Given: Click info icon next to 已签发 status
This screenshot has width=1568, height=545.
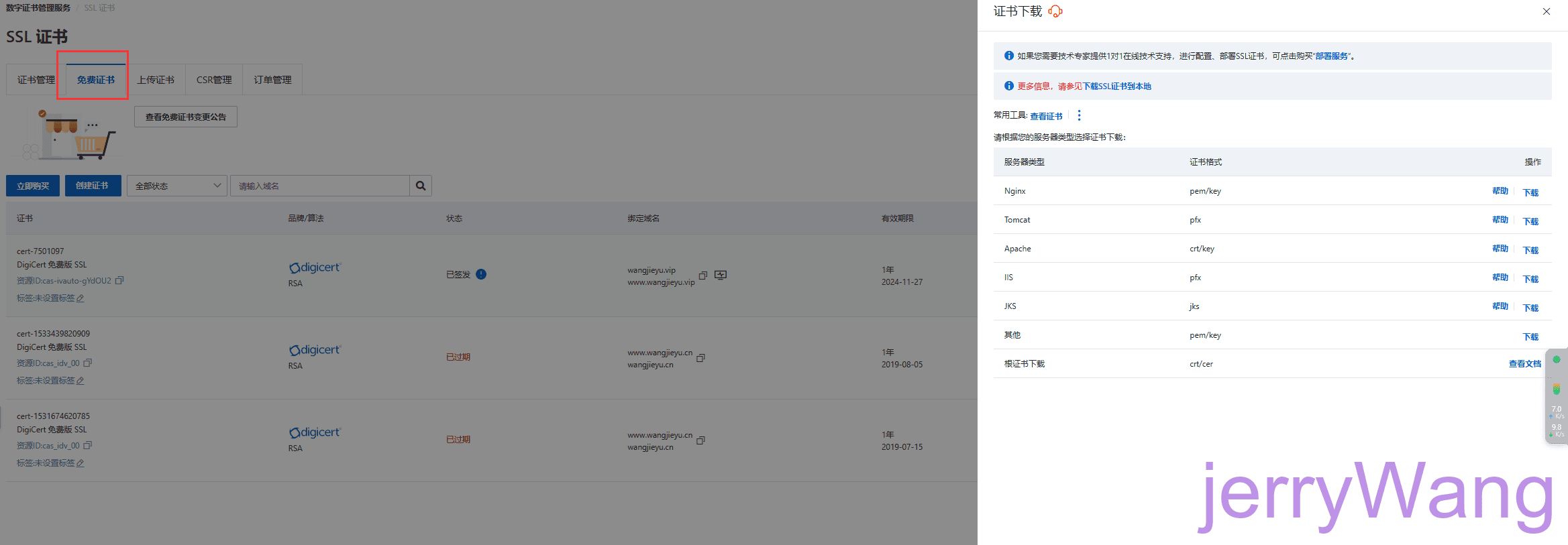Looking at the screenshot, I should [481, 274].
